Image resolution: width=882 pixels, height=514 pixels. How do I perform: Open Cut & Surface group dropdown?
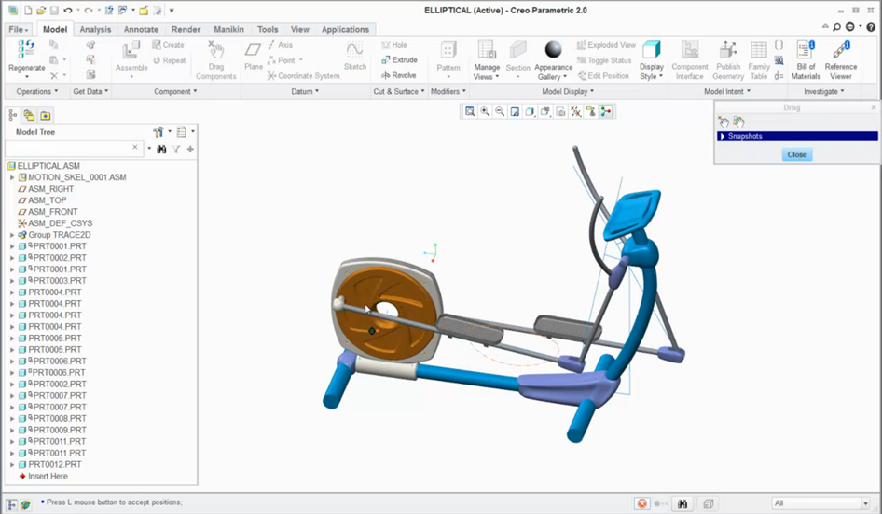[x=399, y=91]
